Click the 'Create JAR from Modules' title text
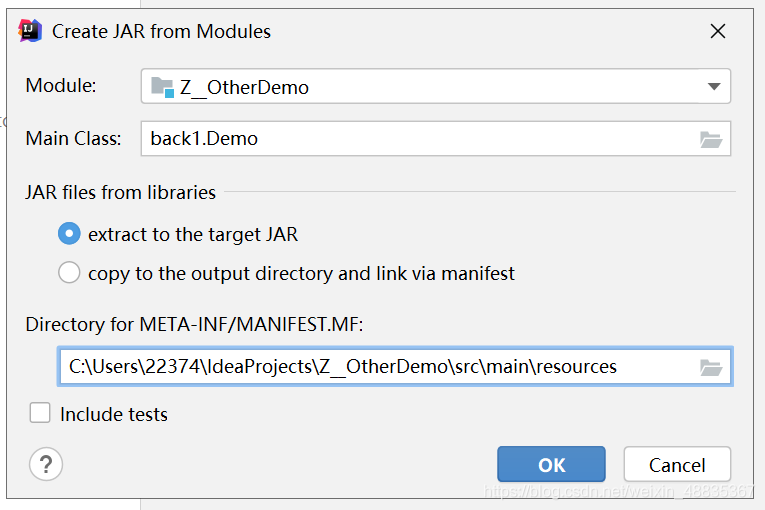 click(x=161, y=31)
